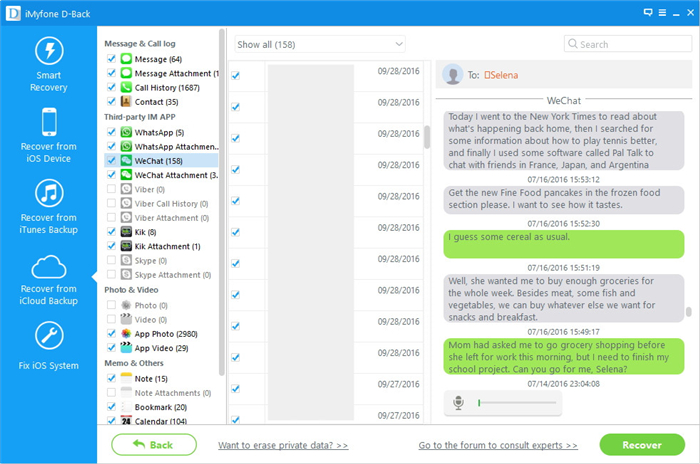Viewport: 700px width, 464px height.
Task: Check the Photo (0) checkbox
Action: click(112, 305)
